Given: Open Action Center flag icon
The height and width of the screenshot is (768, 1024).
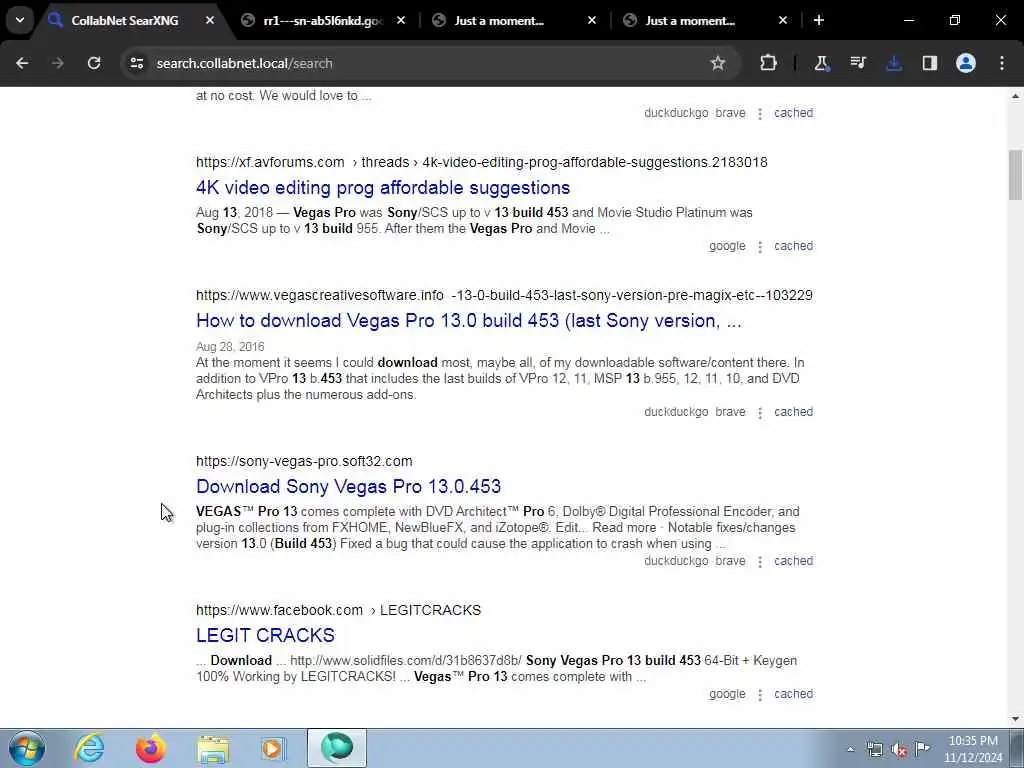Looking at the screenshot, I should click(x=922, y=749).
